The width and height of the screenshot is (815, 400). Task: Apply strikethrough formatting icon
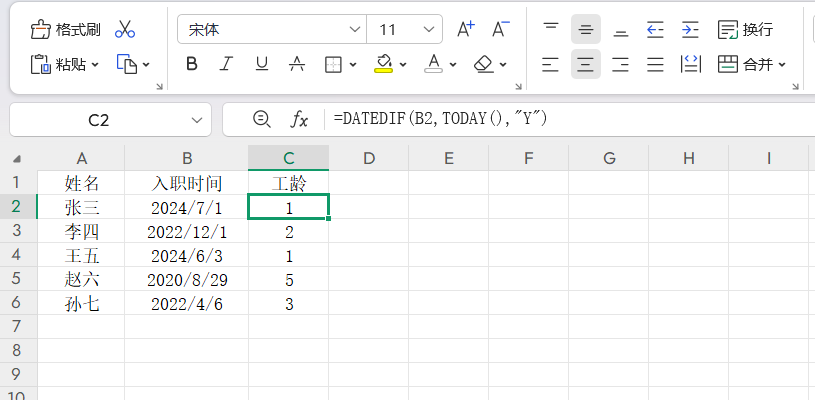[x=297, y=65]
